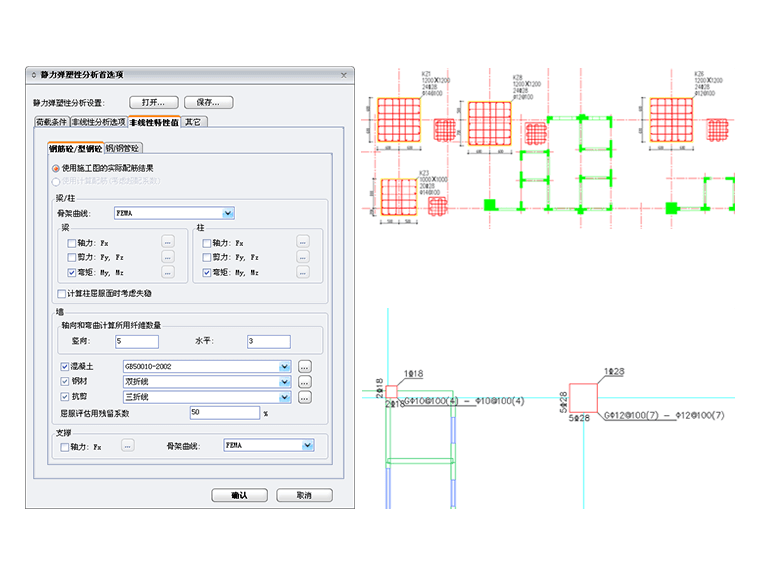Check 计算柱屈服面时考虑失稳 option

pos(62,294)
